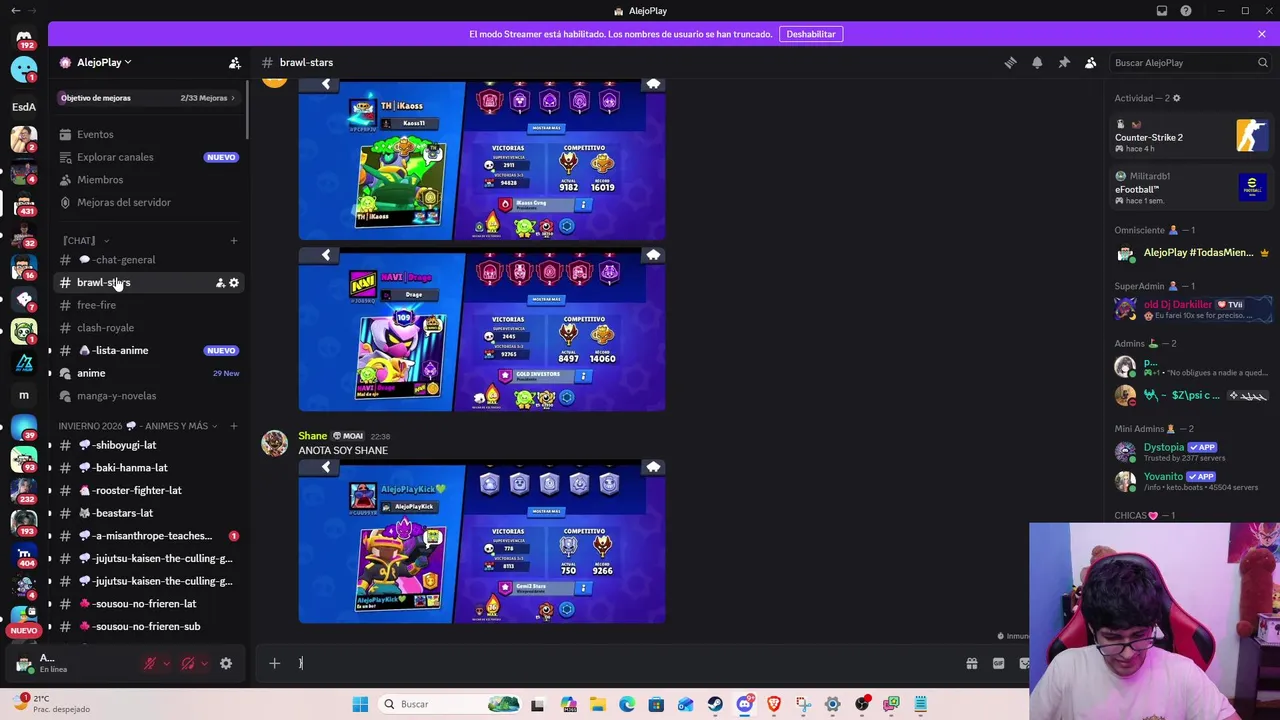
Task: Open the Threads icon in channel header
Action: point(1010,62)
